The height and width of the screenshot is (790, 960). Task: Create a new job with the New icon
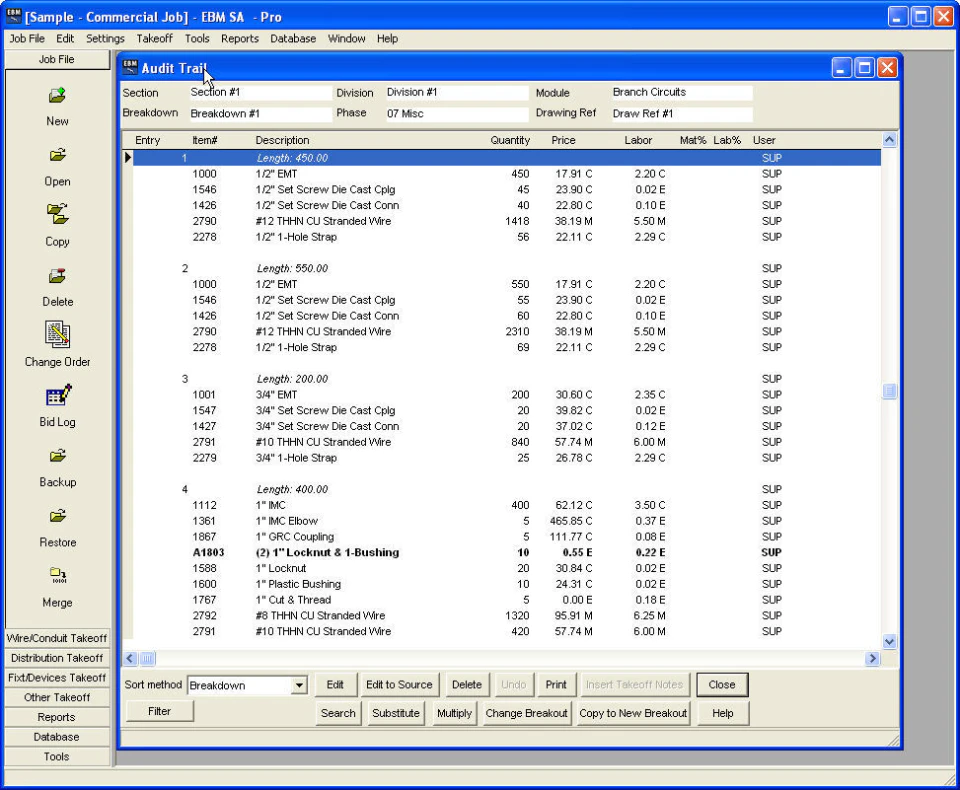click(56, 97)
